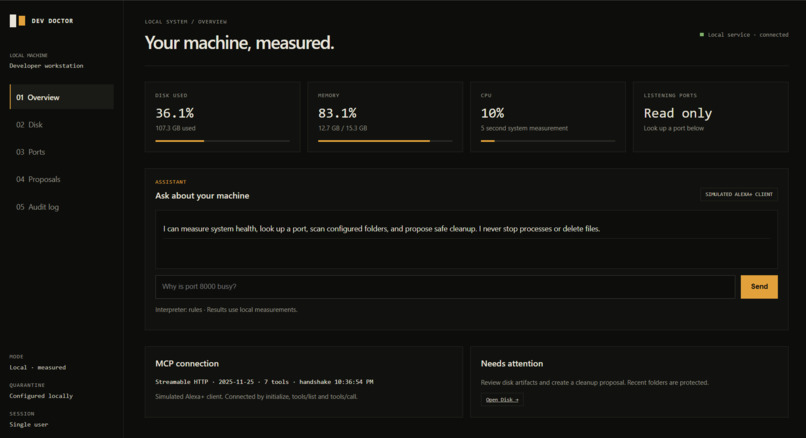
Task: Click the Disk Used progress bar
Action: (223, 141)
